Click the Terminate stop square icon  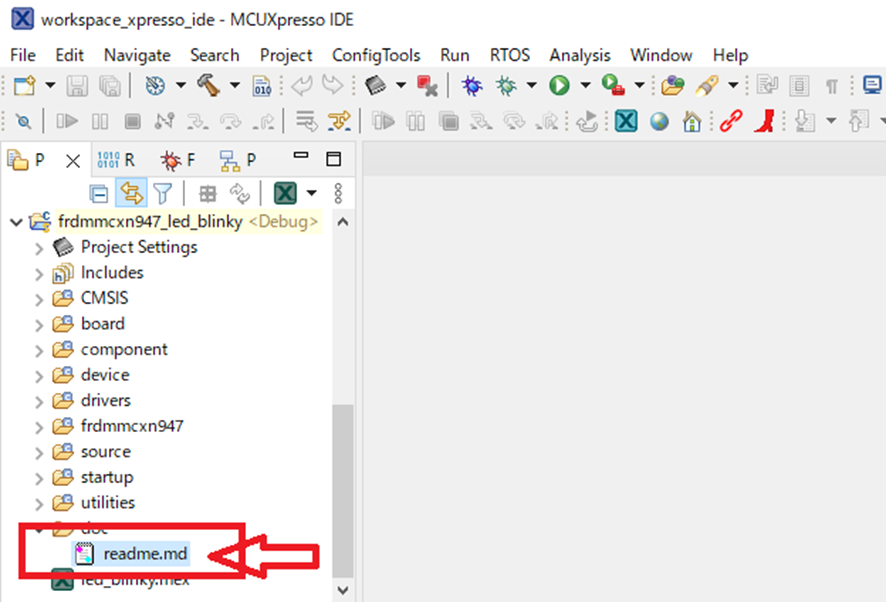[x=133, y=121]
